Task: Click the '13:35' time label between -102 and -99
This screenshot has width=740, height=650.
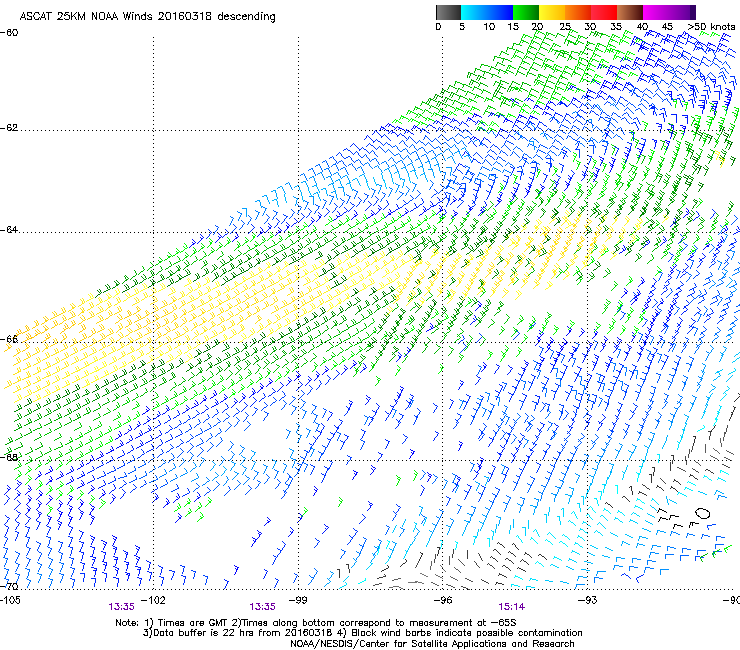Action: (262, 607)
